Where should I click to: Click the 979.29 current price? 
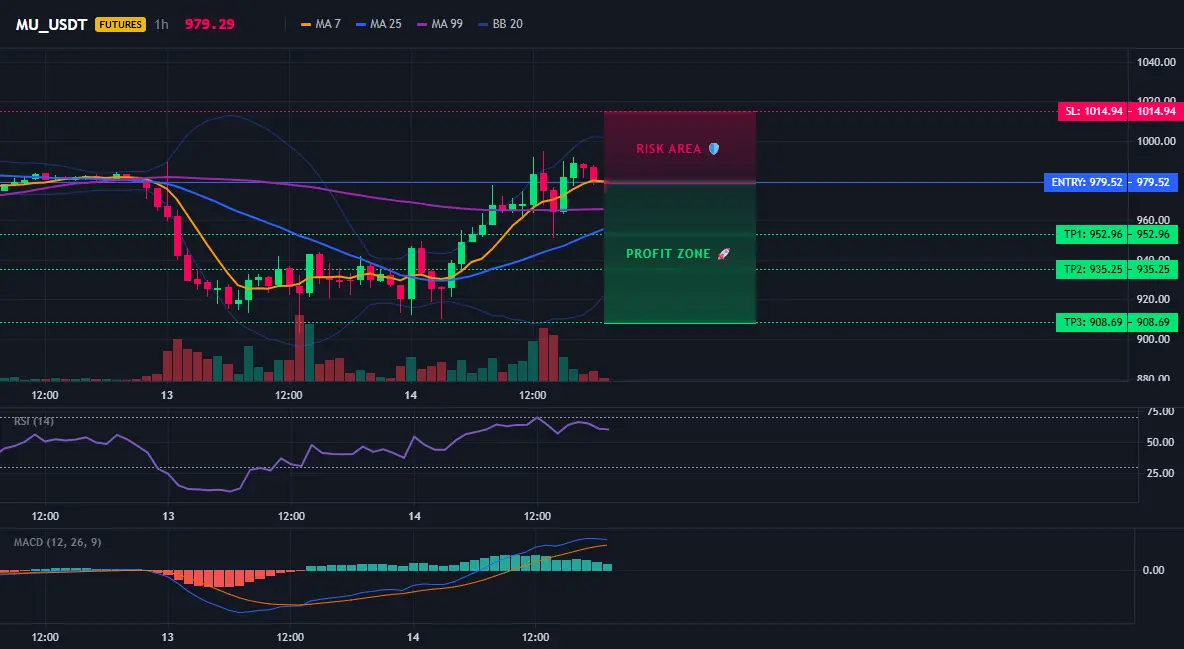[209, 24]
